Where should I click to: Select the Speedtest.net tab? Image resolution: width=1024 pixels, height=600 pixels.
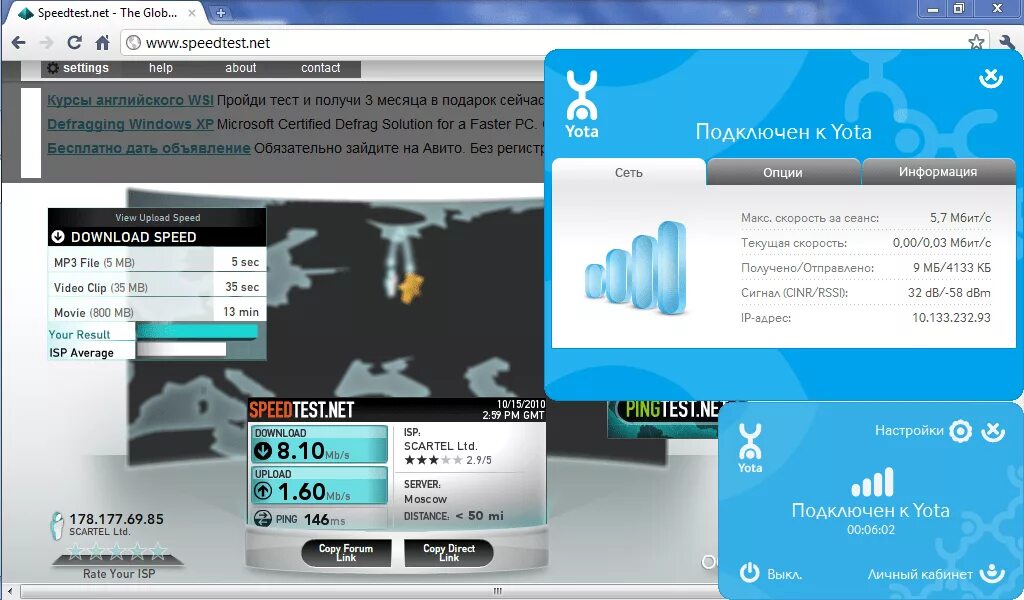(x=104, y=12)
